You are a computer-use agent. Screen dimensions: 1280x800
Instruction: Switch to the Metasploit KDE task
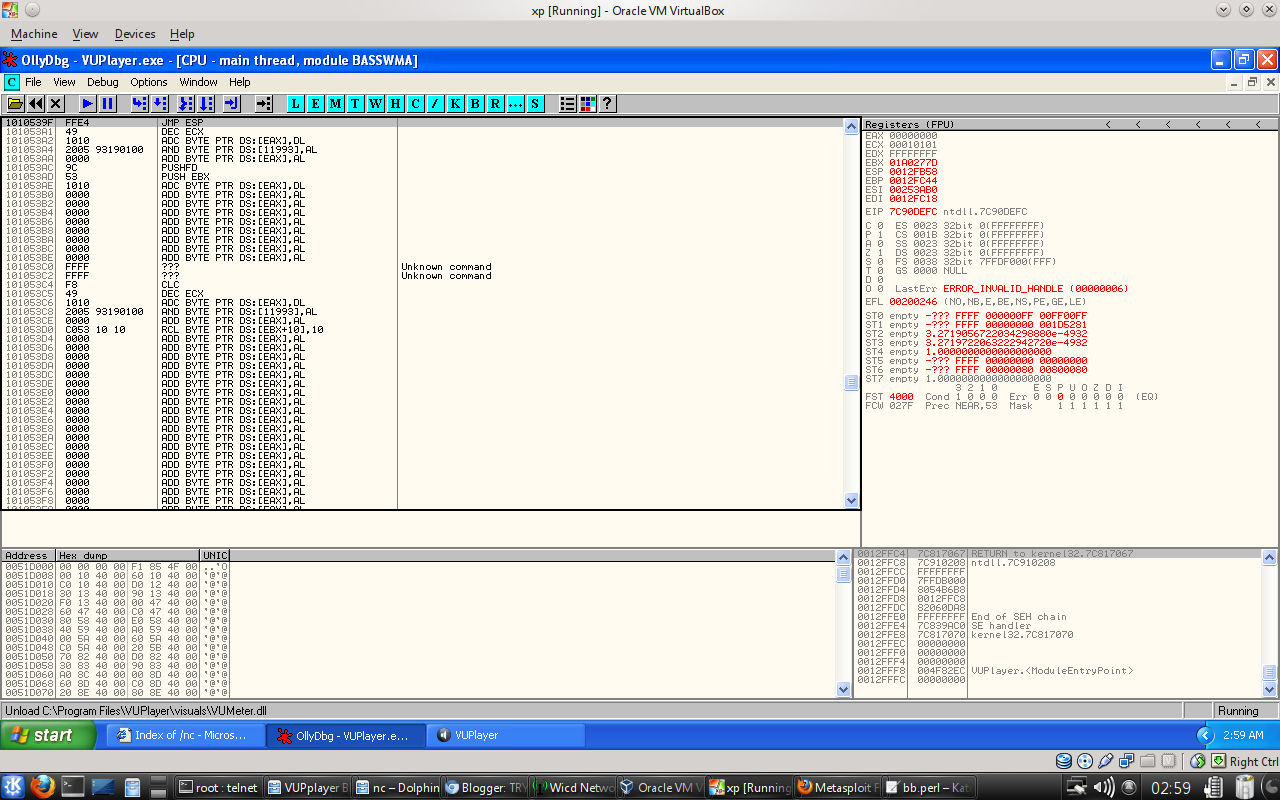pyautogui.click(x=838, y=787)
